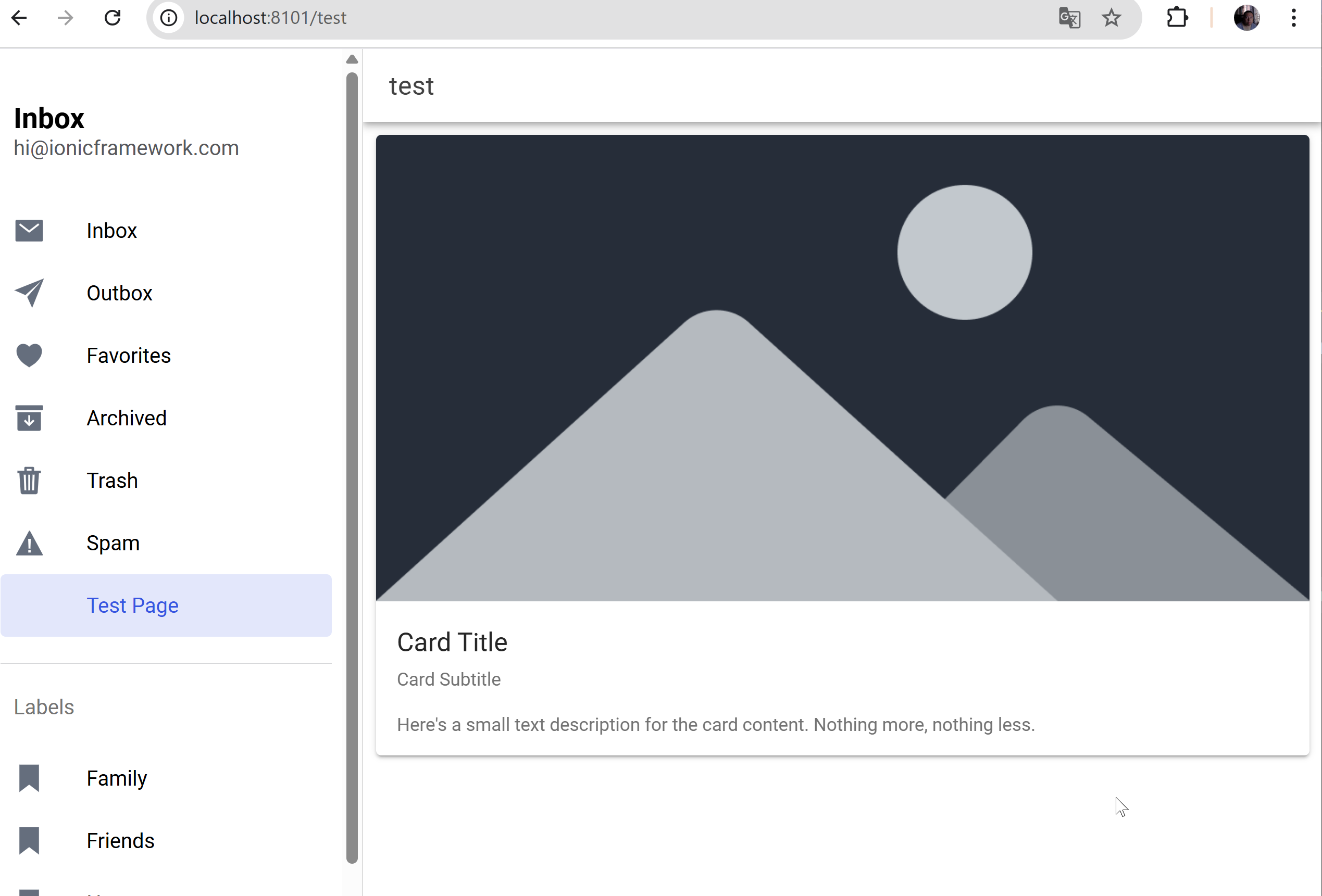Bookmark this page with the star icon

1111,18
